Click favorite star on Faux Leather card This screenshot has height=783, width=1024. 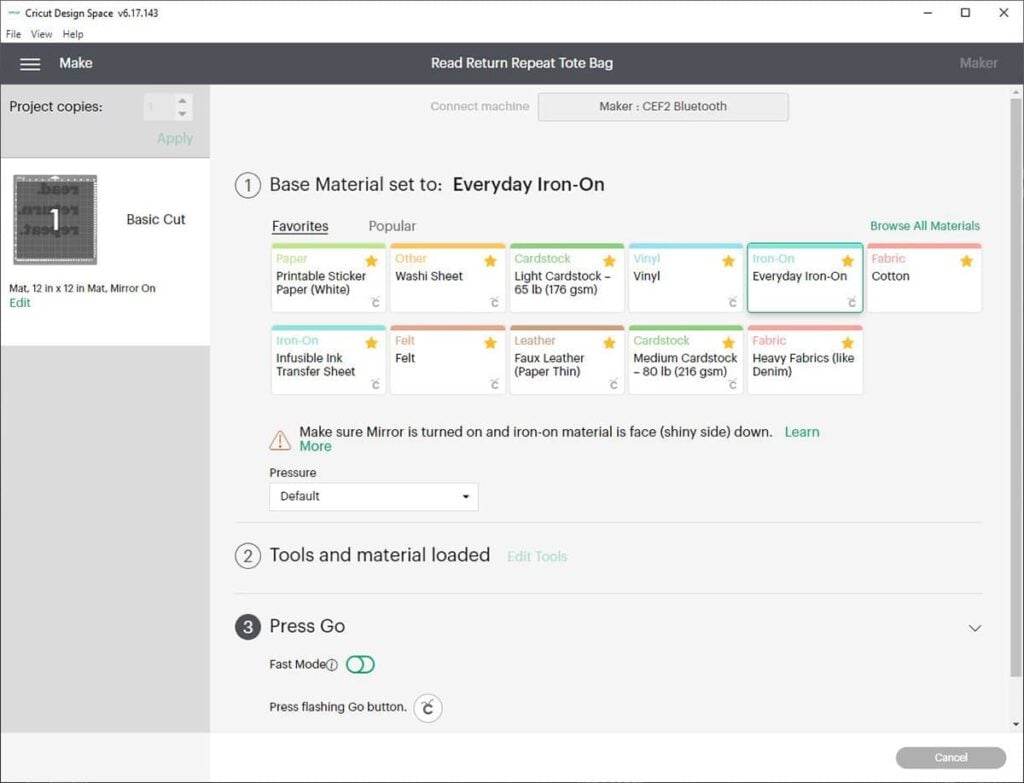tap(609, 343)
